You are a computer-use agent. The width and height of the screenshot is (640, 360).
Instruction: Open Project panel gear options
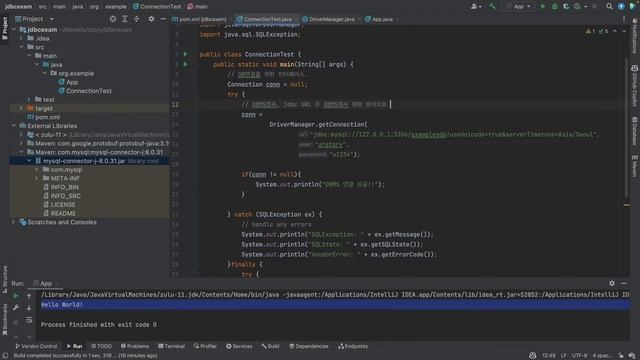pyautogui.click(x=151, y=19)
